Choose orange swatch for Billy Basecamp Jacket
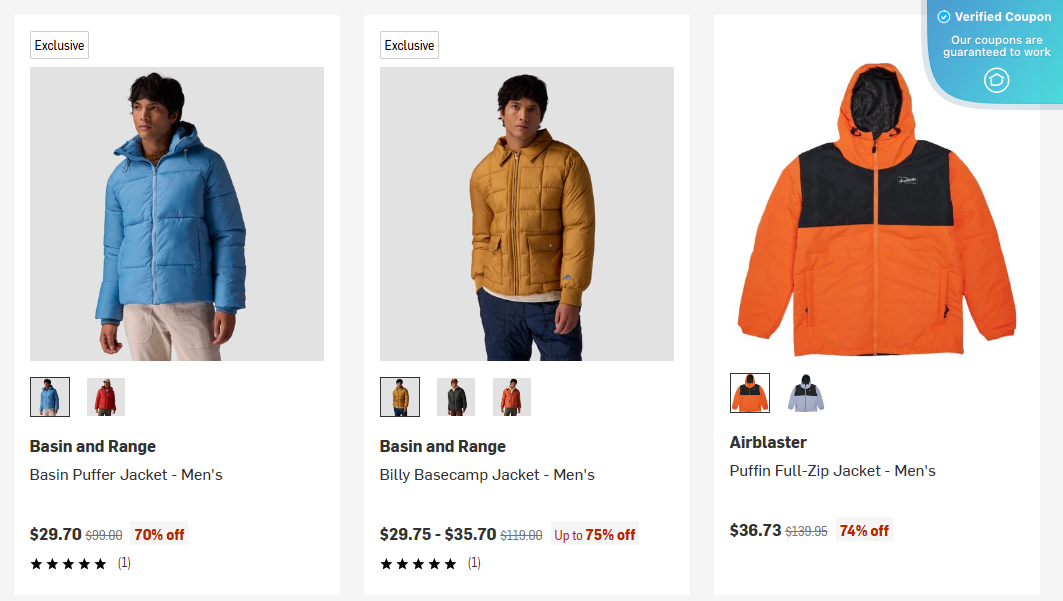Image resolution: width=1063 pixels, height=601 pixels. pyautogui.click(x=512, y=397)
